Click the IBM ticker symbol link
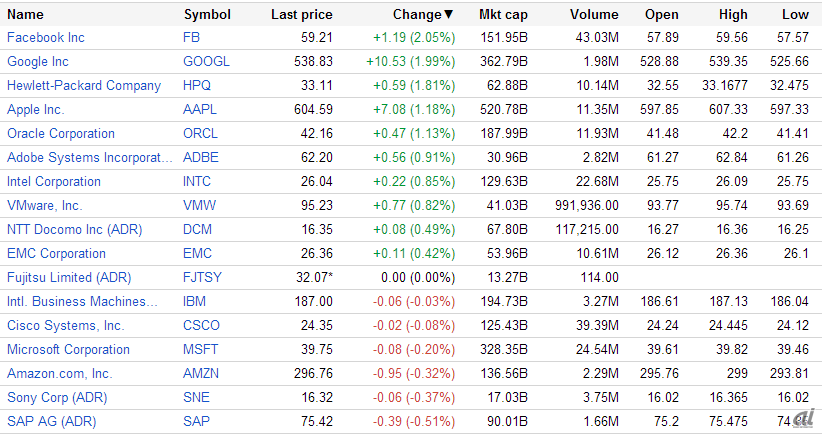 click(x=194, y=302)
